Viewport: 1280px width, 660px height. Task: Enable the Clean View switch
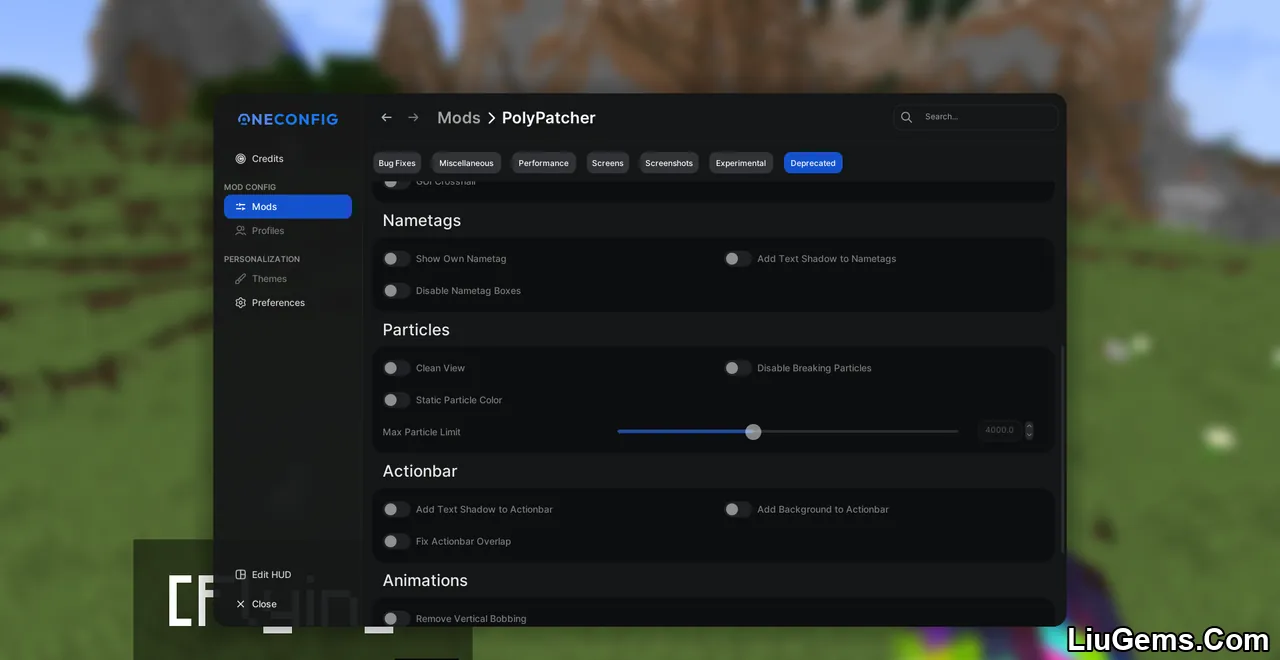tap(397, 368)
